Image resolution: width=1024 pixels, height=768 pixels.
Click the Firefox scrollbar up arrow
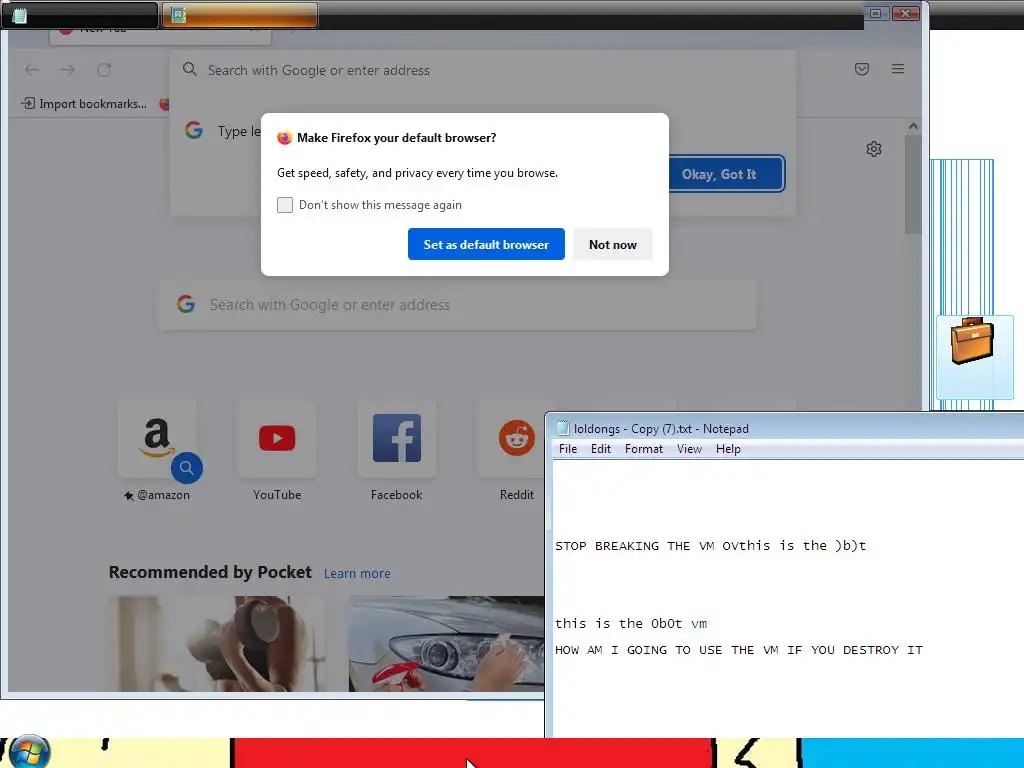(913, 126)
